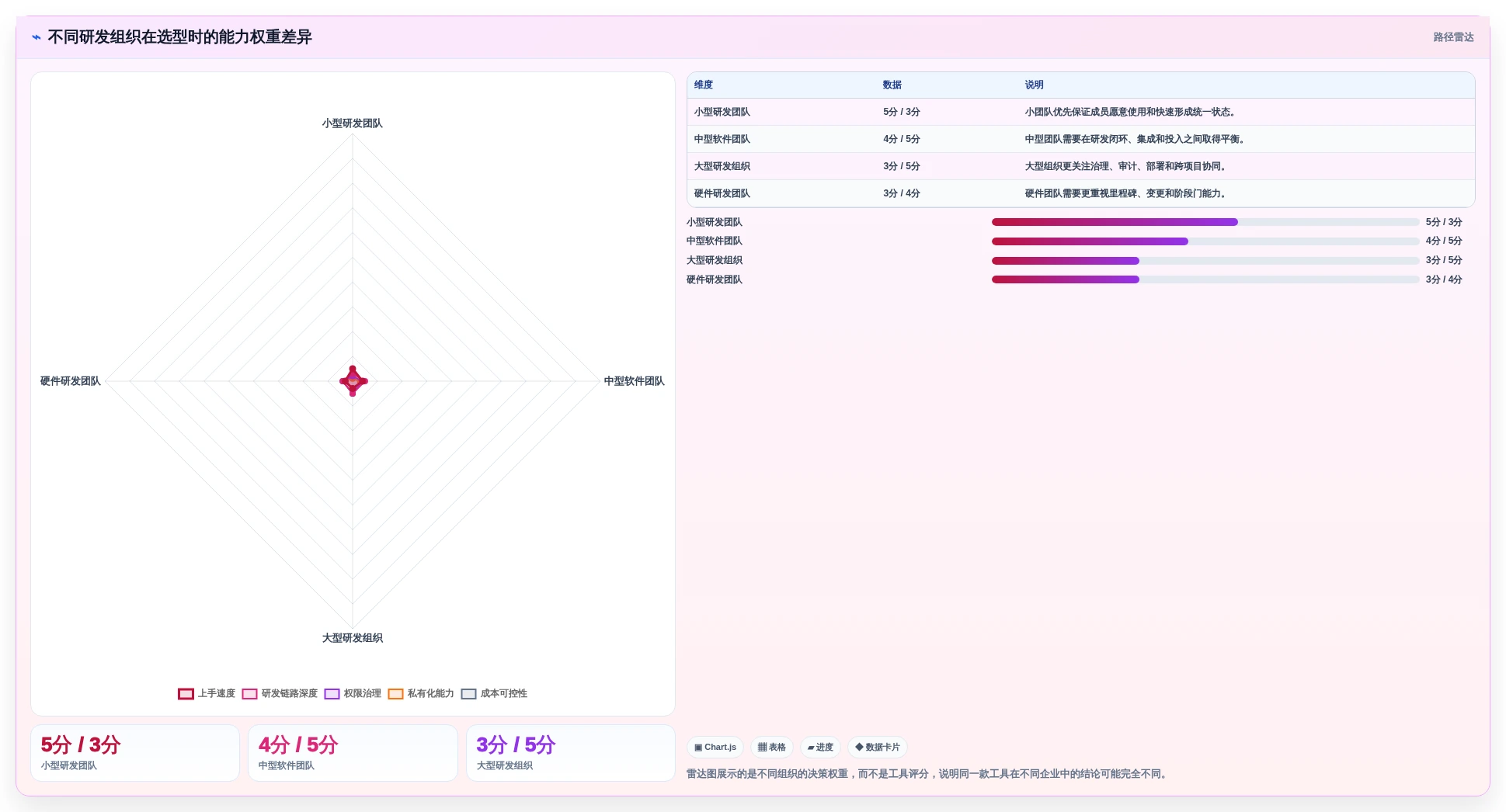1506x812 pixels.
Task: Click the 数据卡片 tag
Action: pos(878,747)
